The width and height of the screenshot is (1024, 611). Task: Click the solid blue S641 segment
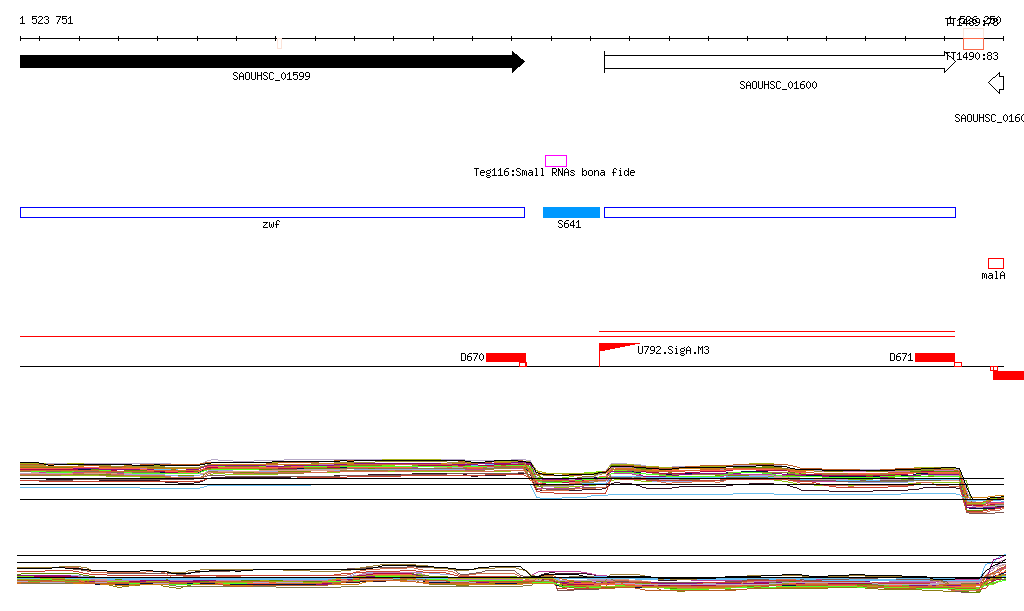tap(571, 212)
